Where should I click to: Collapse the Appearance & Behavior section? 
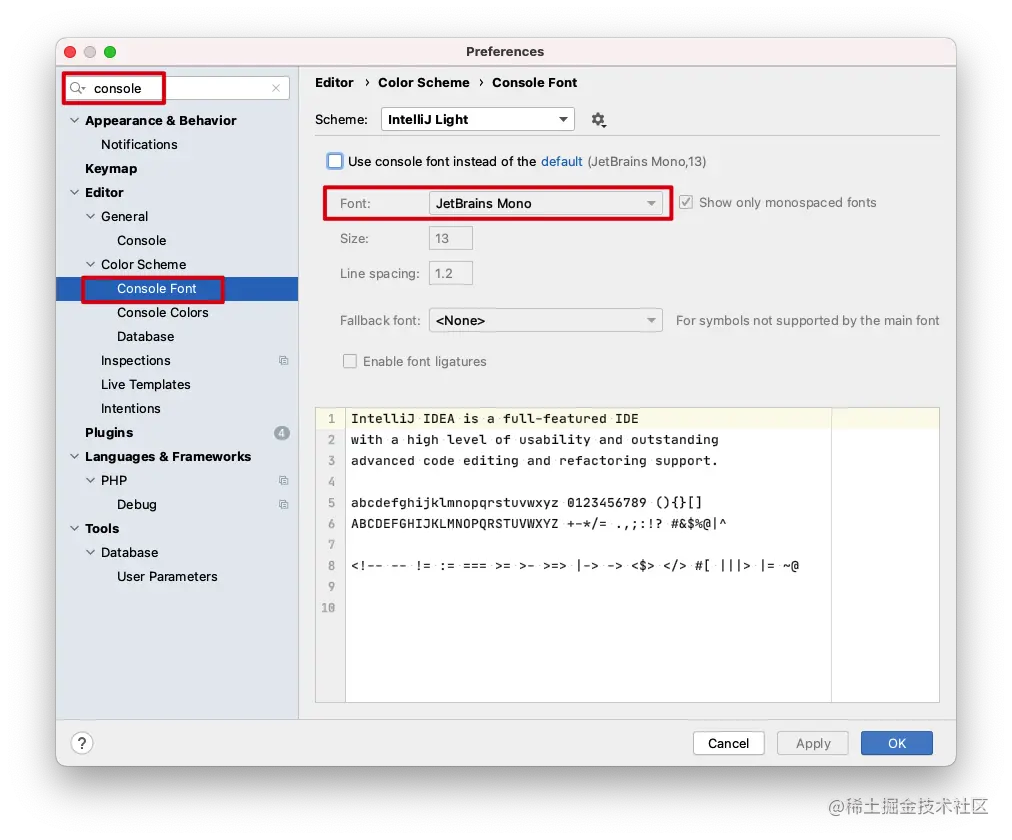(74, 121)
